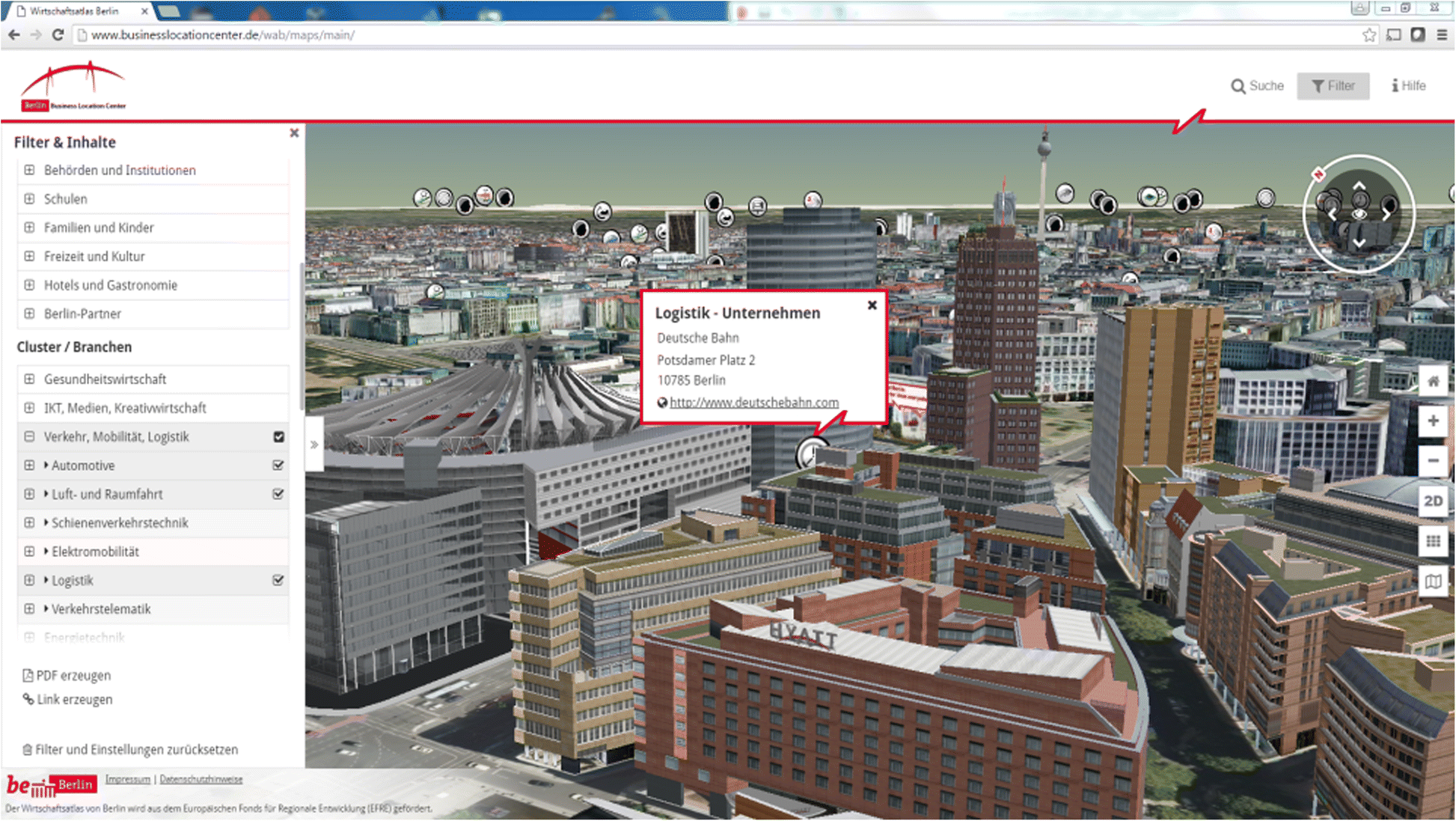
Task: Expand Hotels und Gastronomie category
Action: pyautogui.click(x=29, y=285)
